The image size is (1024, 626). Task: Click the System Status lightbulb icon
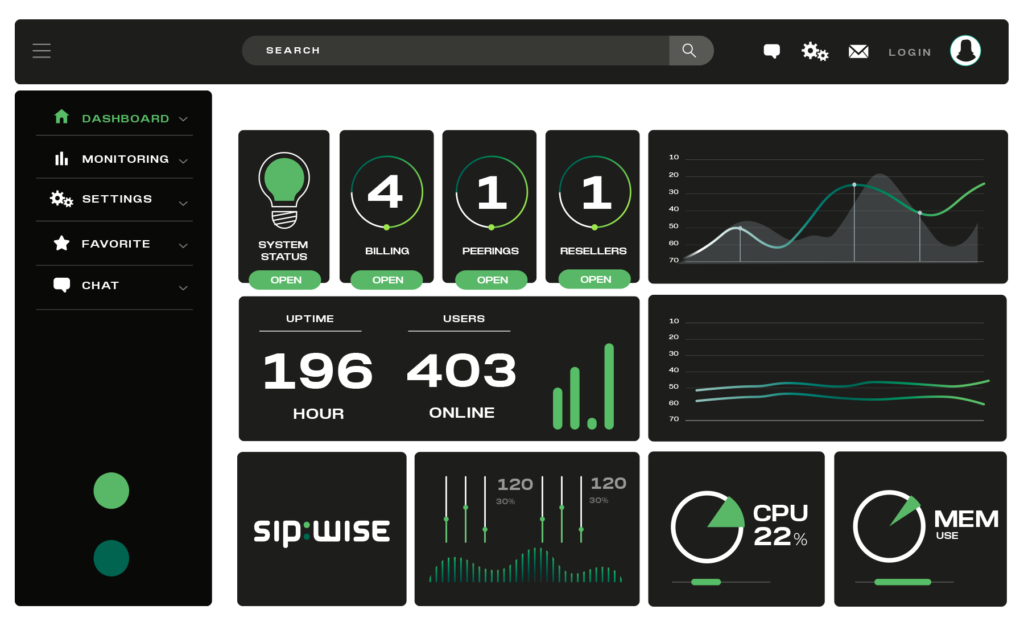284,189
